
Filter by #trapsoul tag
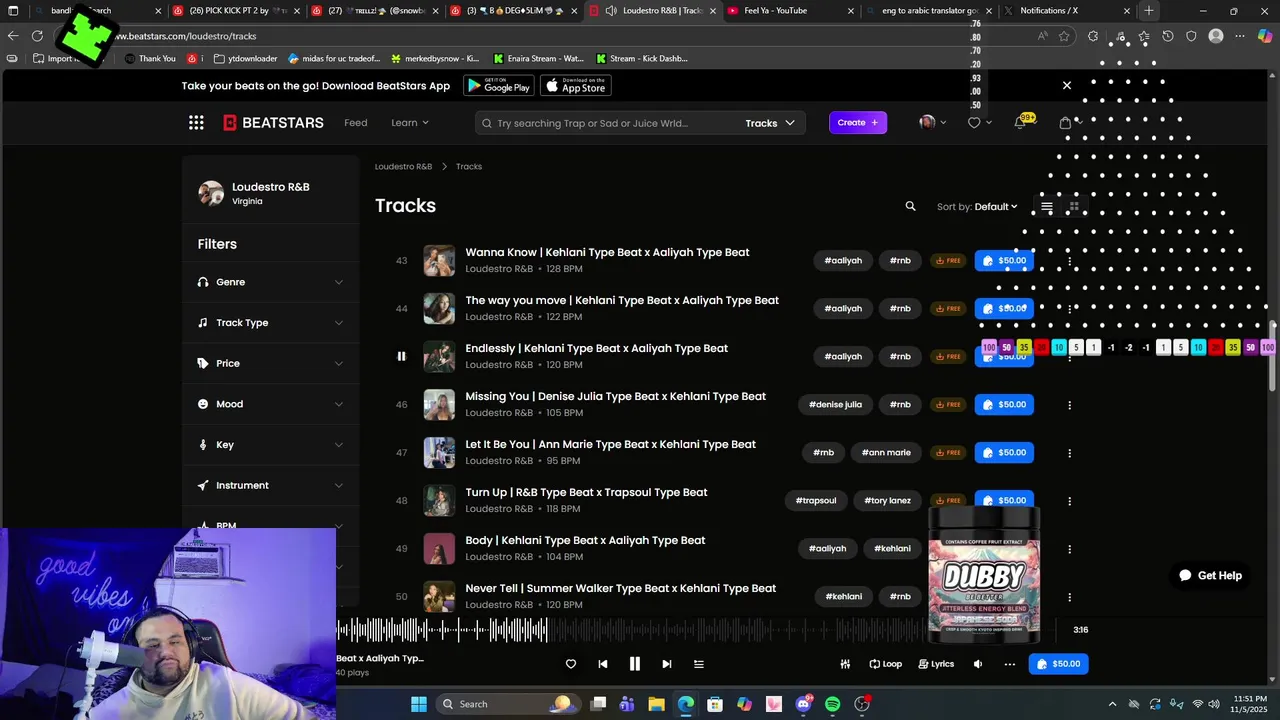pyautogui.click(x=816, y=501)
